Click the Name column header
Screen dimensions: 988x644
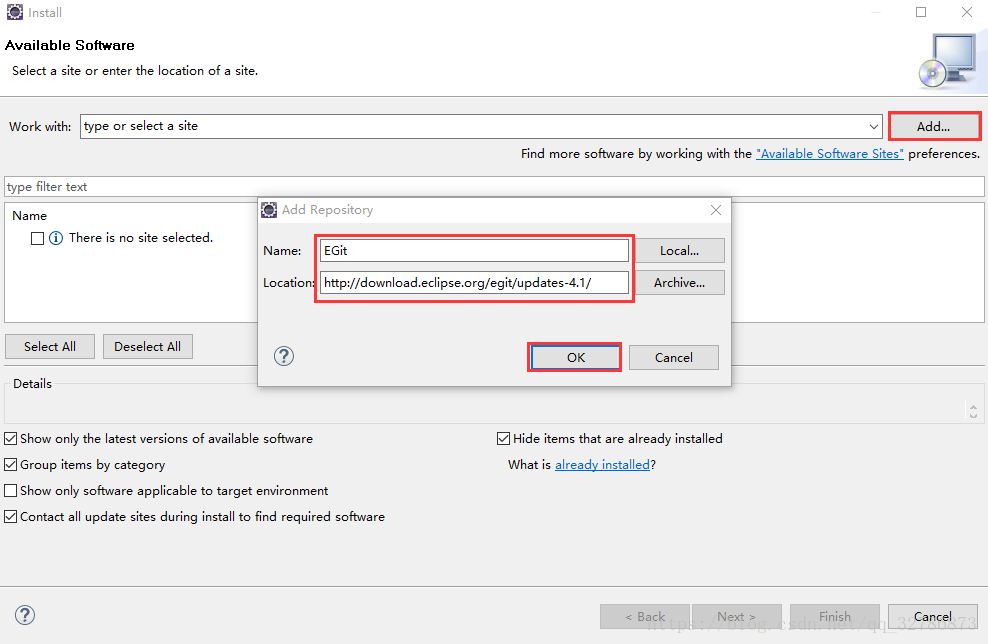(x=30, y=216)
